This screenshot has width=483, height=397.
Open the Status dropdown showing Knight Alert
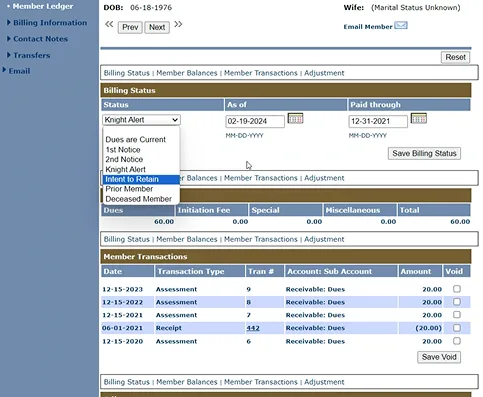[x=141, y=120]
